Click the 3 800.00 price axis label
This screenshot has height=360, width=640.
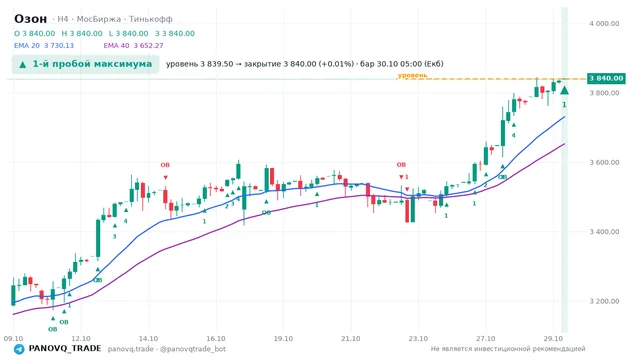pos(604,93)
